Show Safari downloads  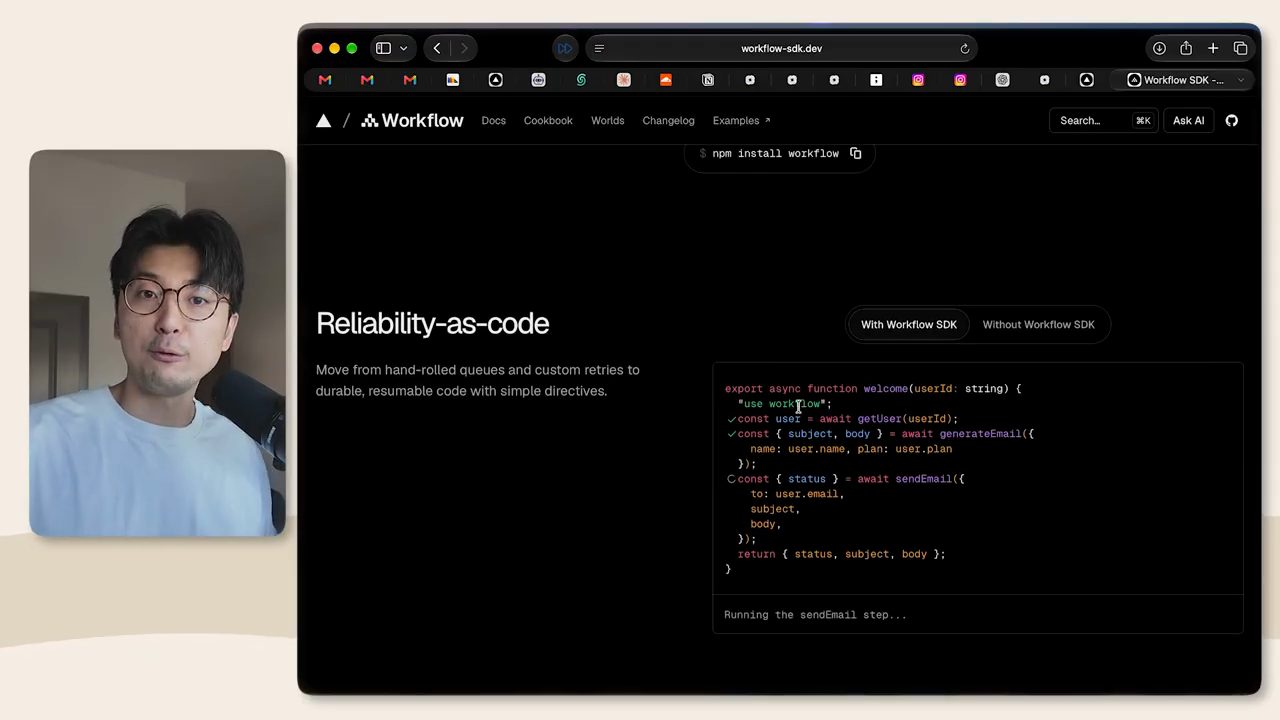[1159, 48]
